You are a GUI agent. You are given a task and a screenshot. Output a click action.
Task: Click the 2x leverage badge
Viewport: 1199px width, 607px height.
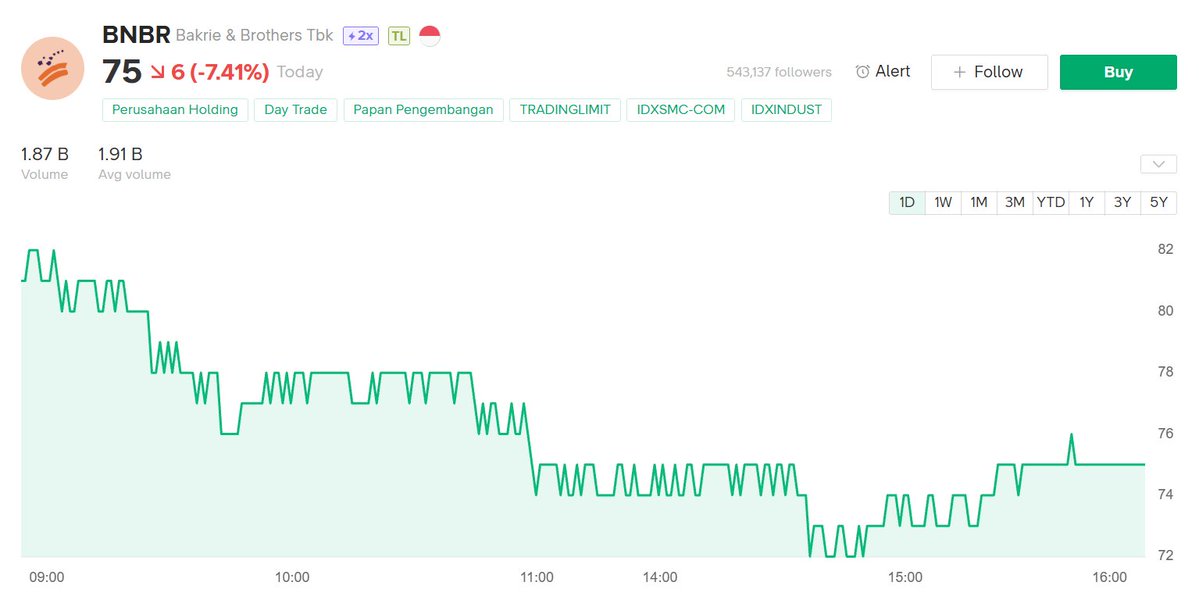[x=361, y=36]
